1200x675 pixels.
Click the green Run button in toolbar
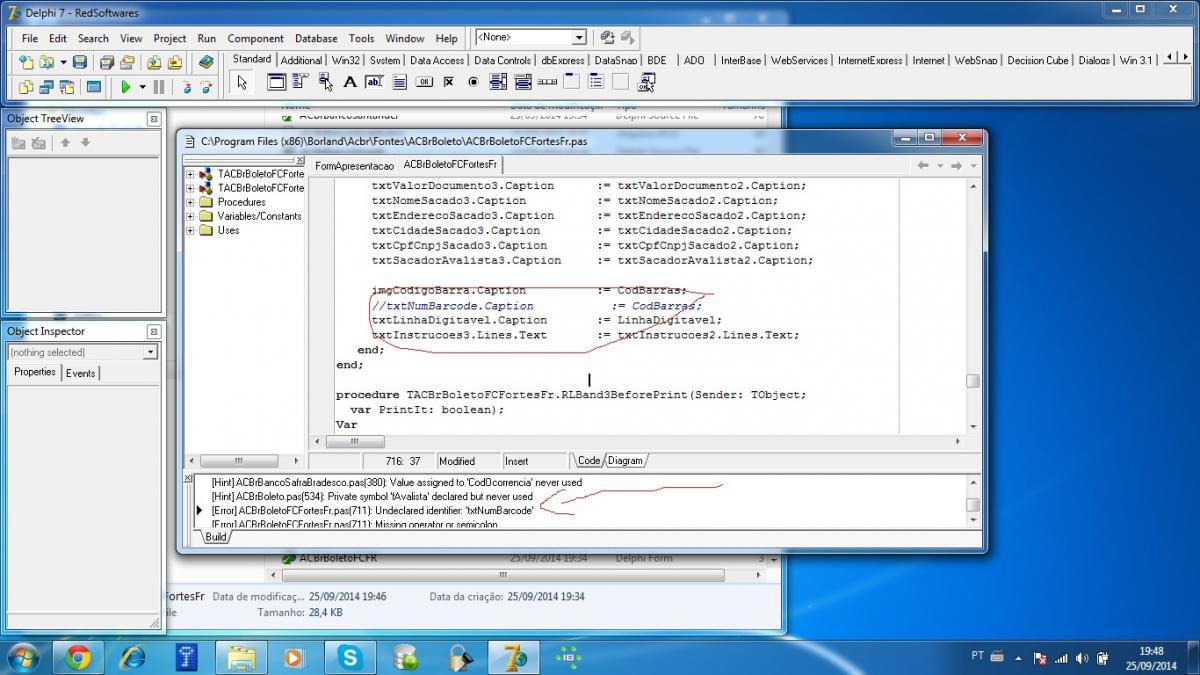pos(126,87)
